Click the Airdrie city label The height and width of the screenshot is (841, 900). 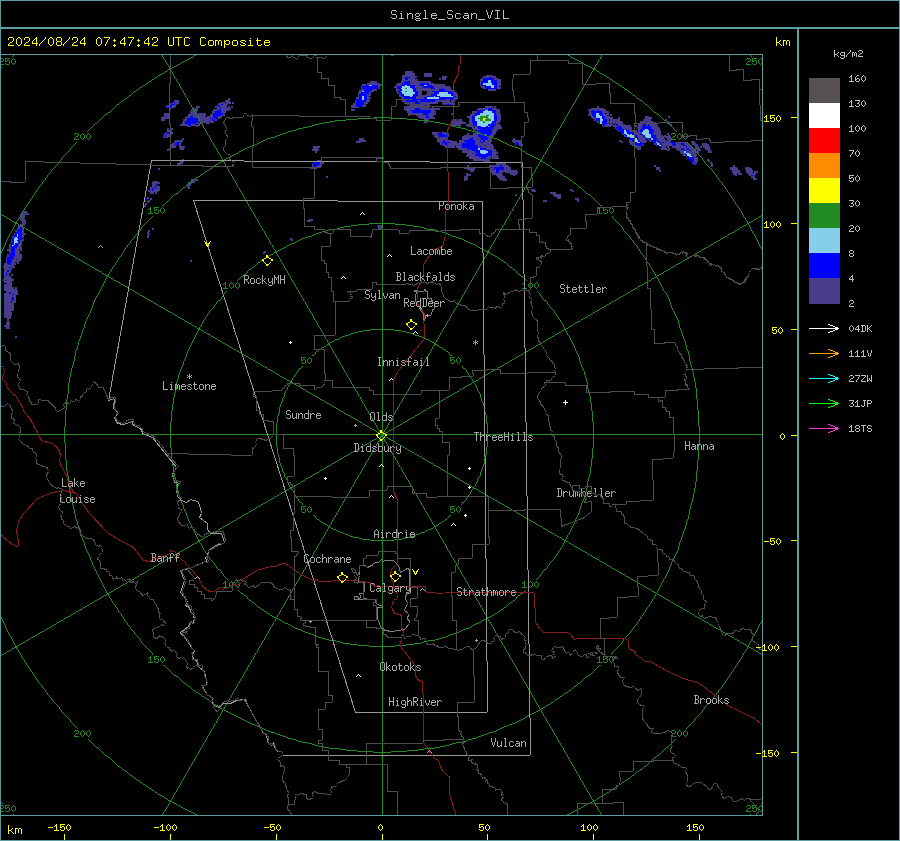394,534
